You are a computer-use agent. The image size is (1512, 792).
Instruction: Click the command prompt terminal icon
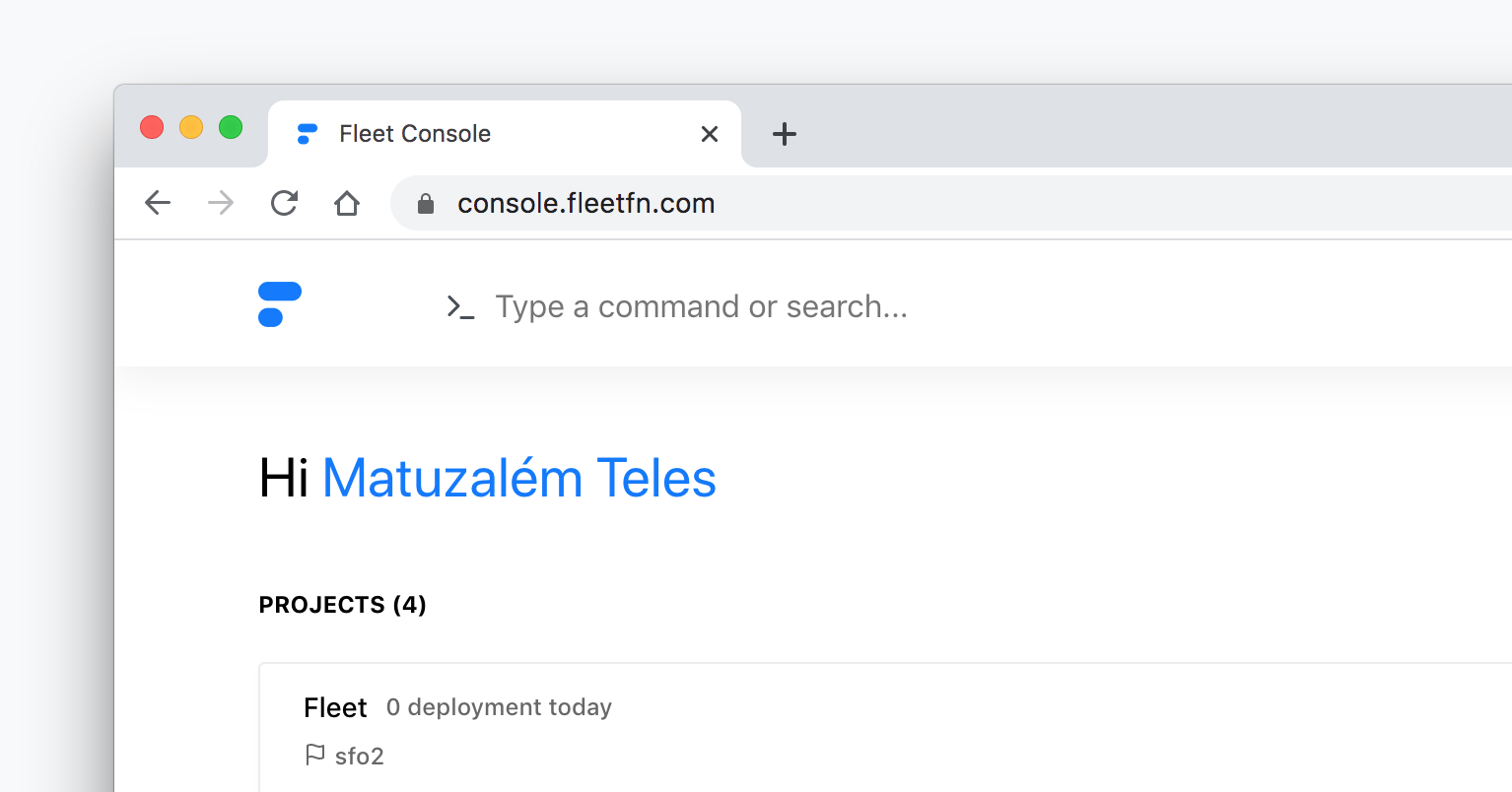(460, 307)
